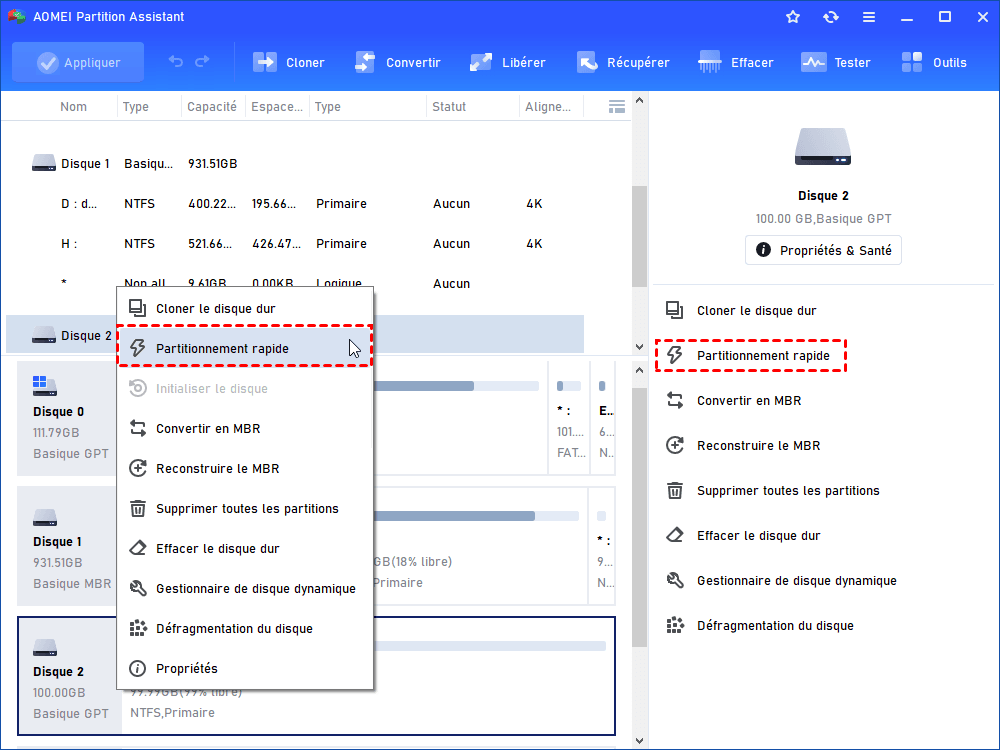Select the D: partition row
The image size is (1000, 750).
(x=295, y=203)
